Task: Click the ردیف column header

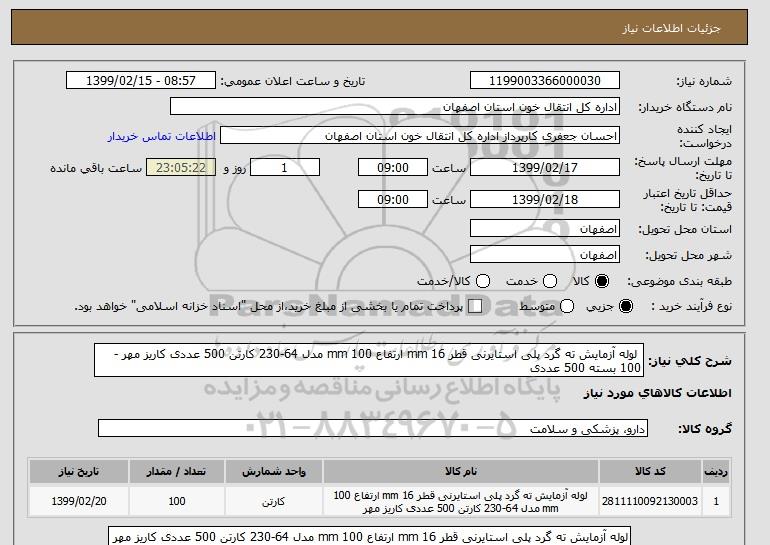Action: coord(716,471)
